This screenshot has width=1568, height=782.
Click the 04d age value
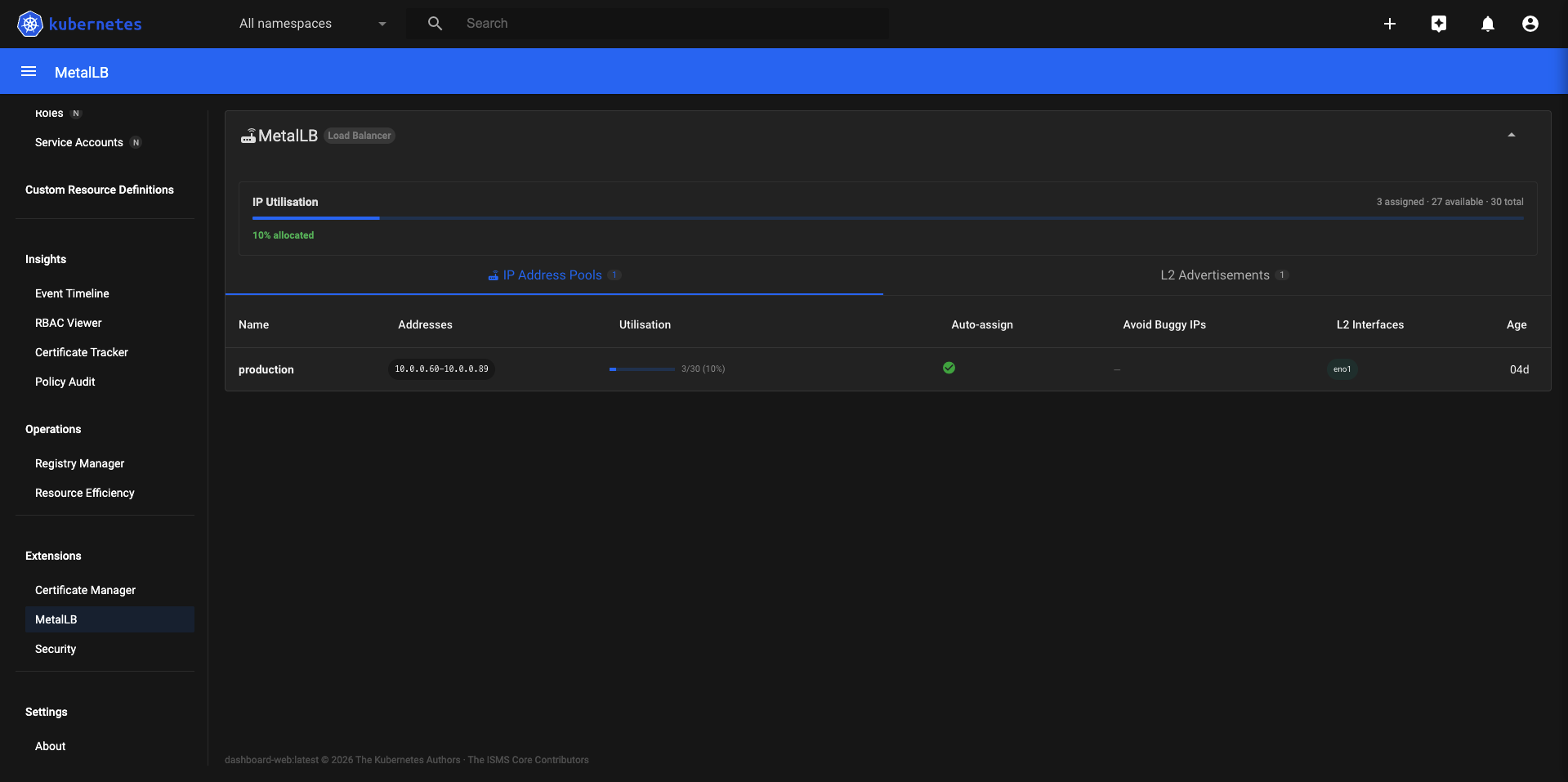[x=1520, y=369]
